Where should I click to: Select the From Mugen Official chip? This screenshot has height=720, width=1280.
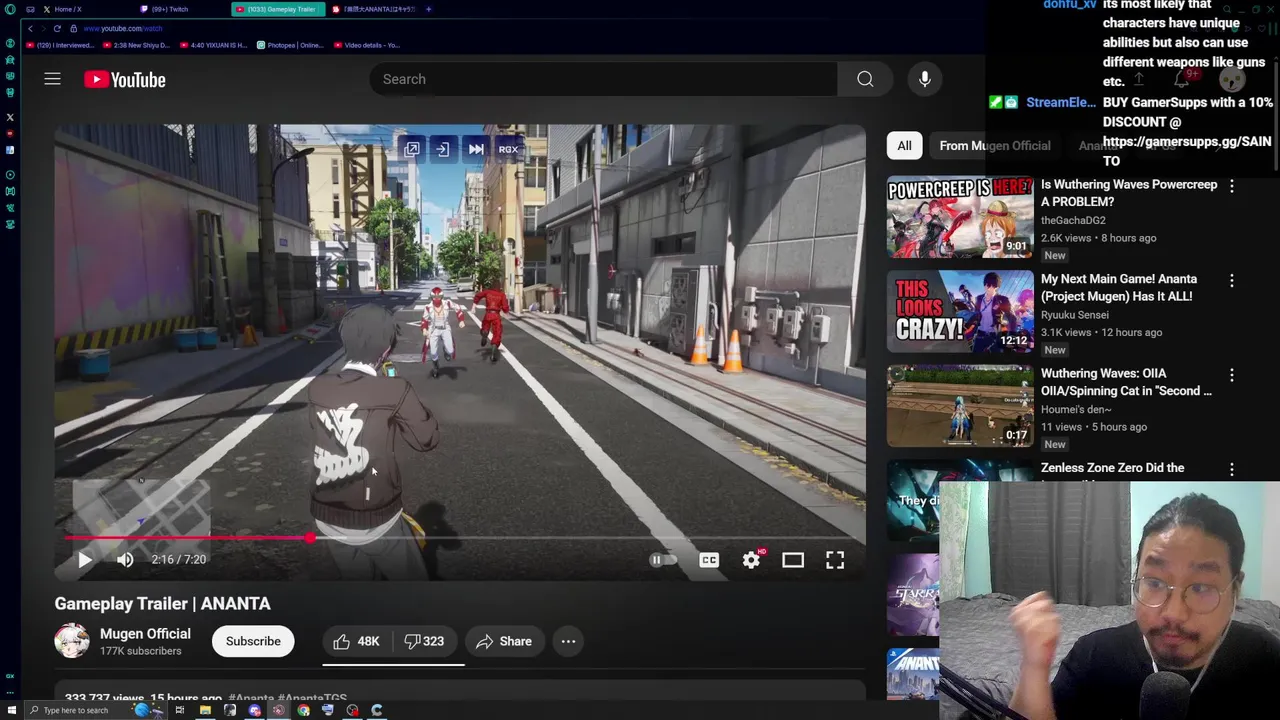click(995, 145)
